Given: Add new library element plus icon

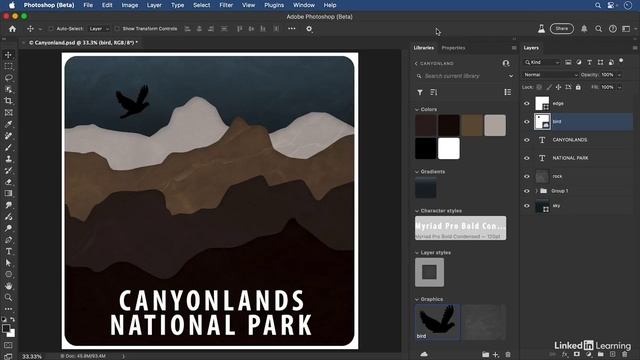Looking at the screenshot, I should pyautogui.click(x=496, y=355).
